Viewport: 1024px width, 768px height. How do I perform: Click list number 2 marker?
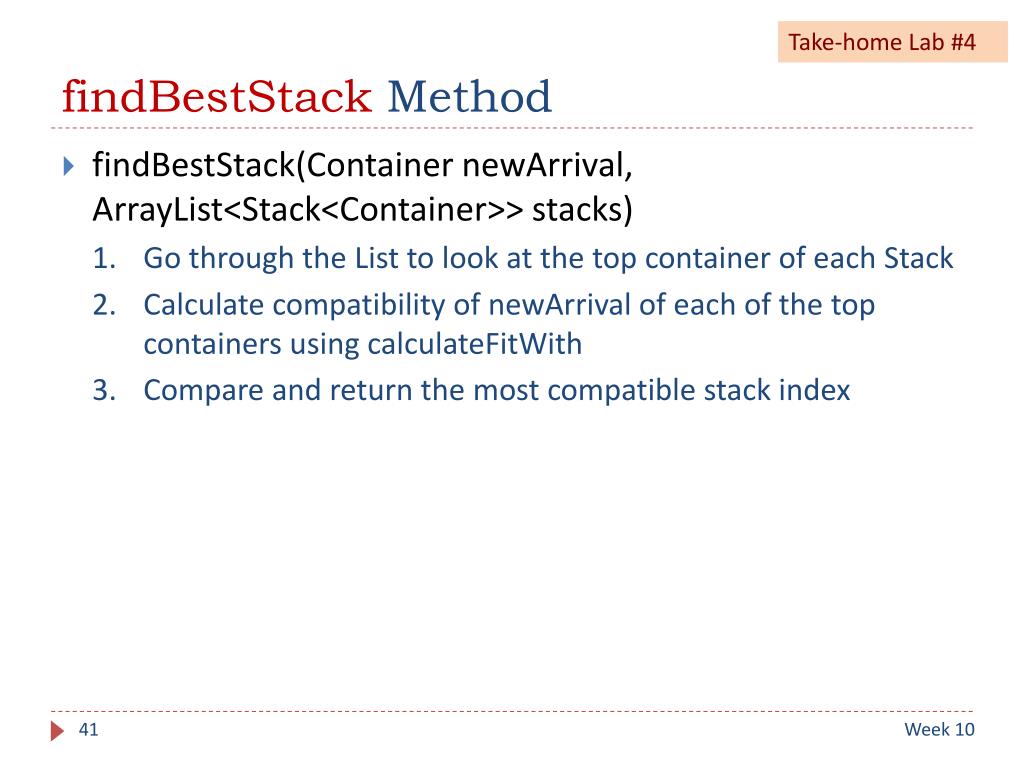(x=104, y=305)
